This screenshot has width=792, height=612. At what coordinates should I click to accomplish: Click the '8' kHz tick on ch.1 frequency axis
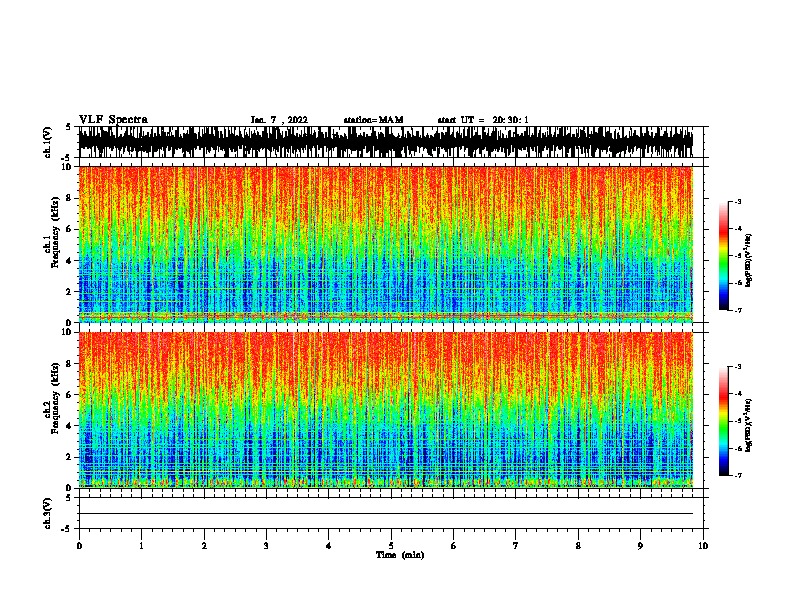tap(70, 198)
